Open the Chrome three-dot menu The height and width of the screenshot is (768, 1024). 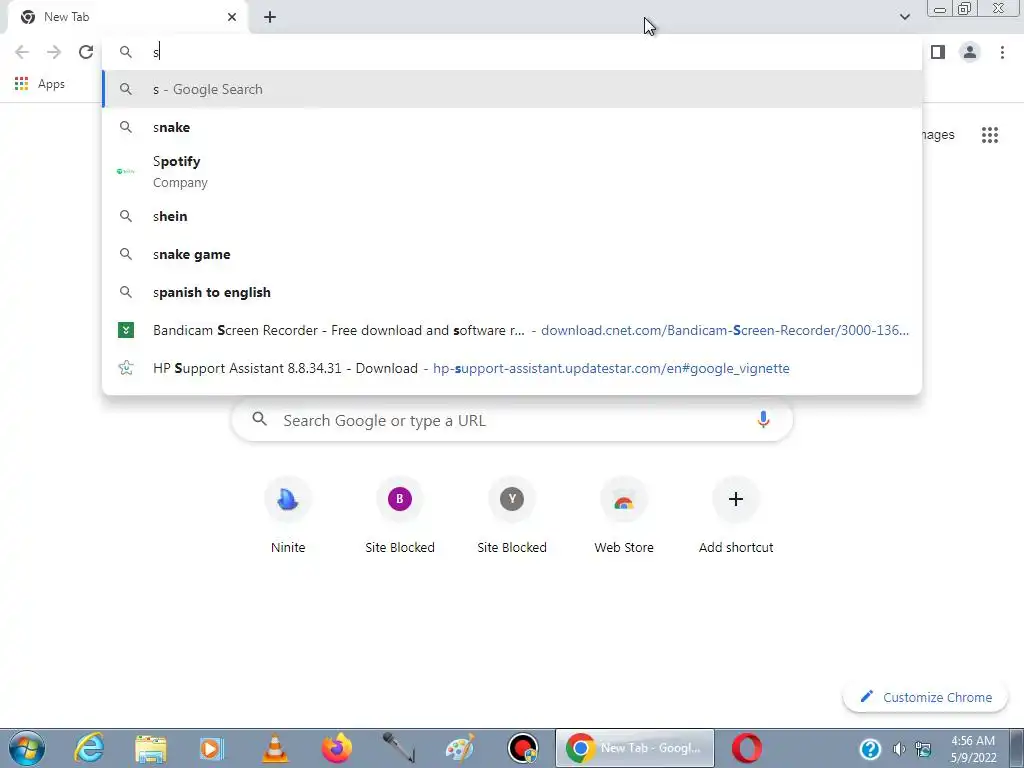[x=1002, y=52]
